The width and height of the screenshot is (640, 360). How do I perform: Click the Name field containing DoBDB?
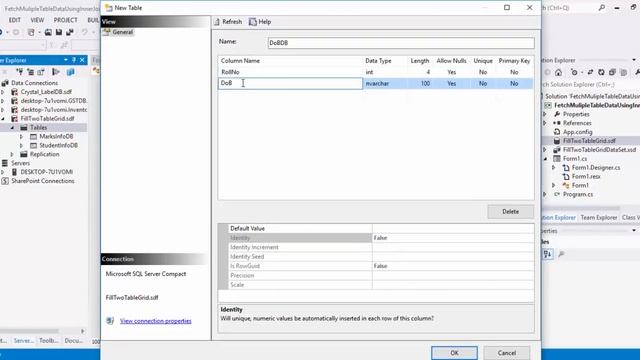(x=401, y=42)
